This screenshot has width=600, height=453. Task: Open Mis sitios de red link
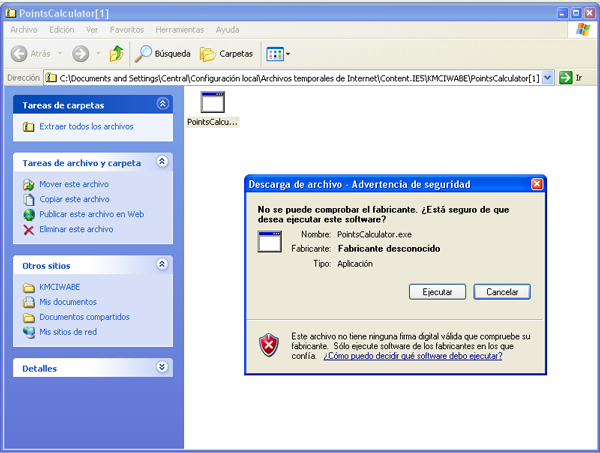coord(68,332)
